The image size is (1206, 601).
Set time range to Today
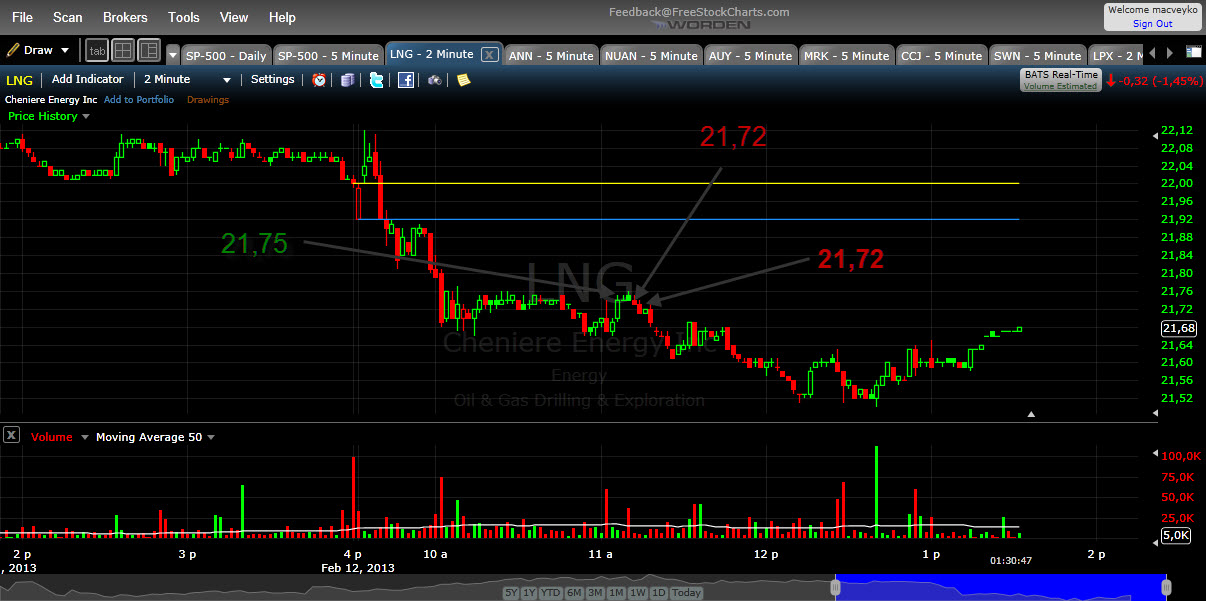pyautogui.click(x=687, y=593)
